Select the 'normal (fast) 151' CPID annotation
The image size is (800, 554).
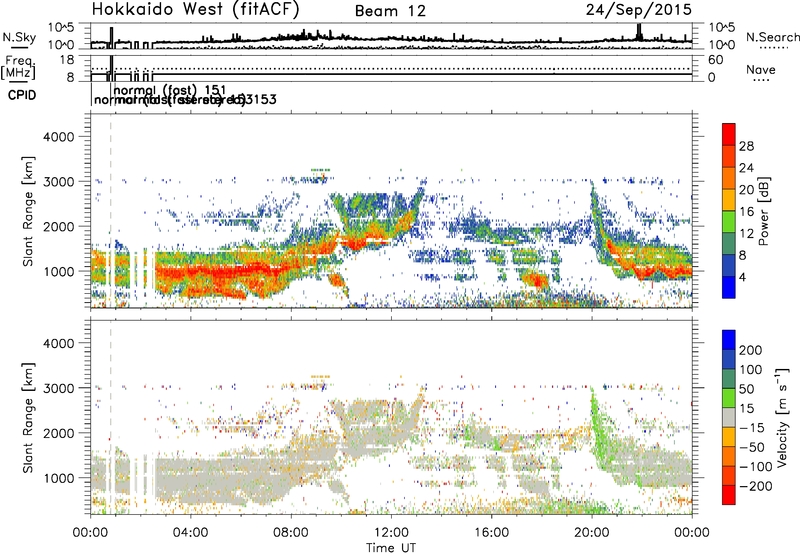(170, 90)
